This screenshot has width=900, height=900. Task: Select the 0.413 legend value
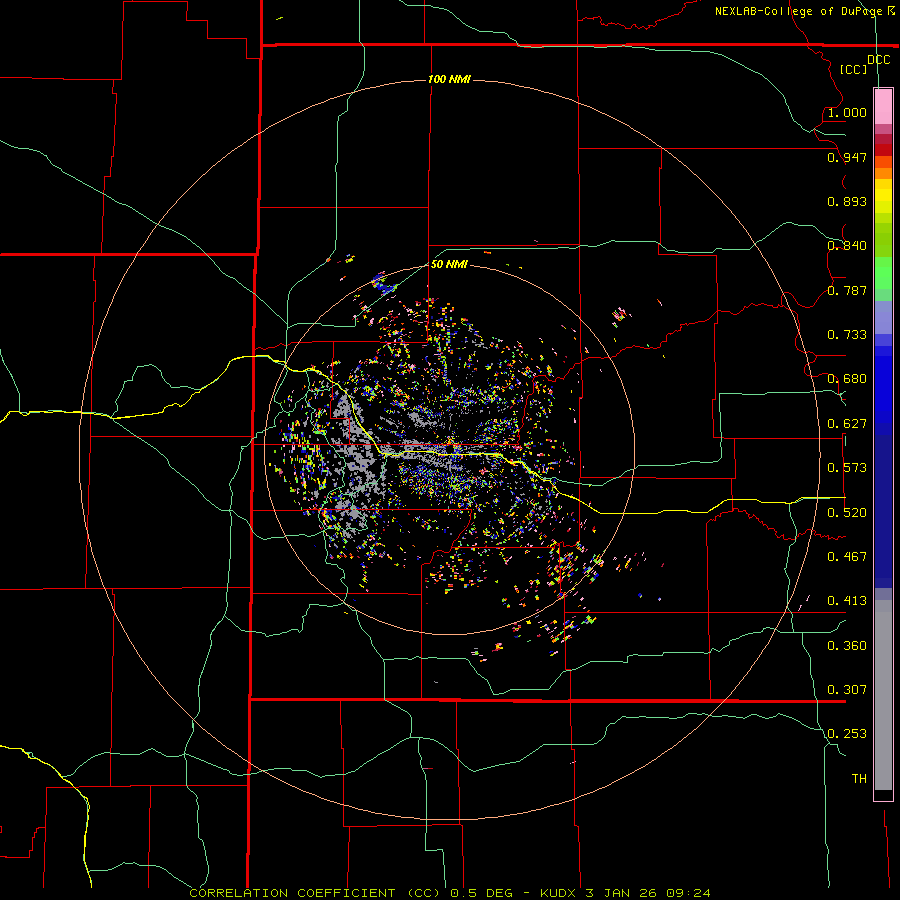tap(847, 601)
